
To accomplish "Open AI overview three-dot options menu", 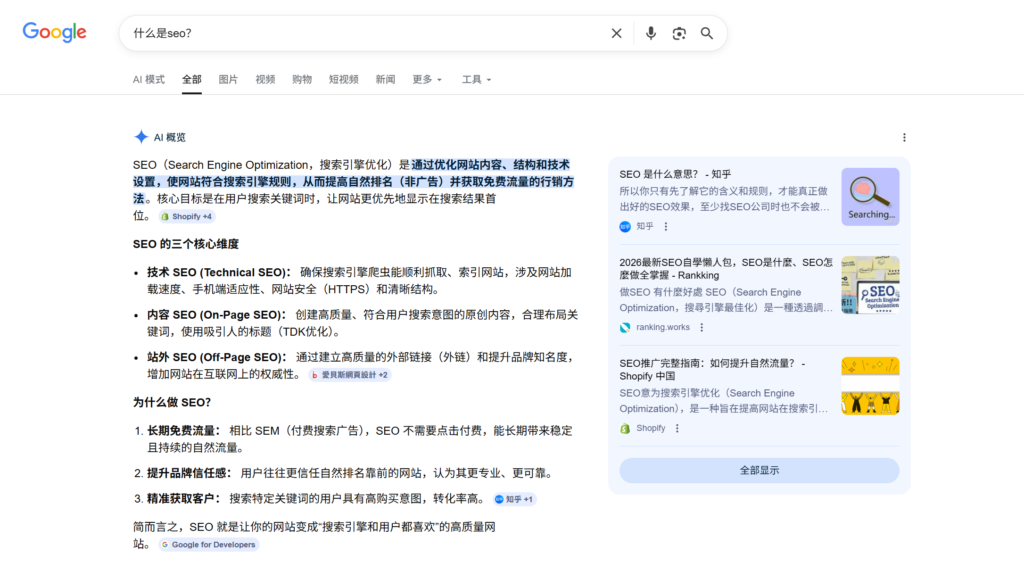I will 904,137.
